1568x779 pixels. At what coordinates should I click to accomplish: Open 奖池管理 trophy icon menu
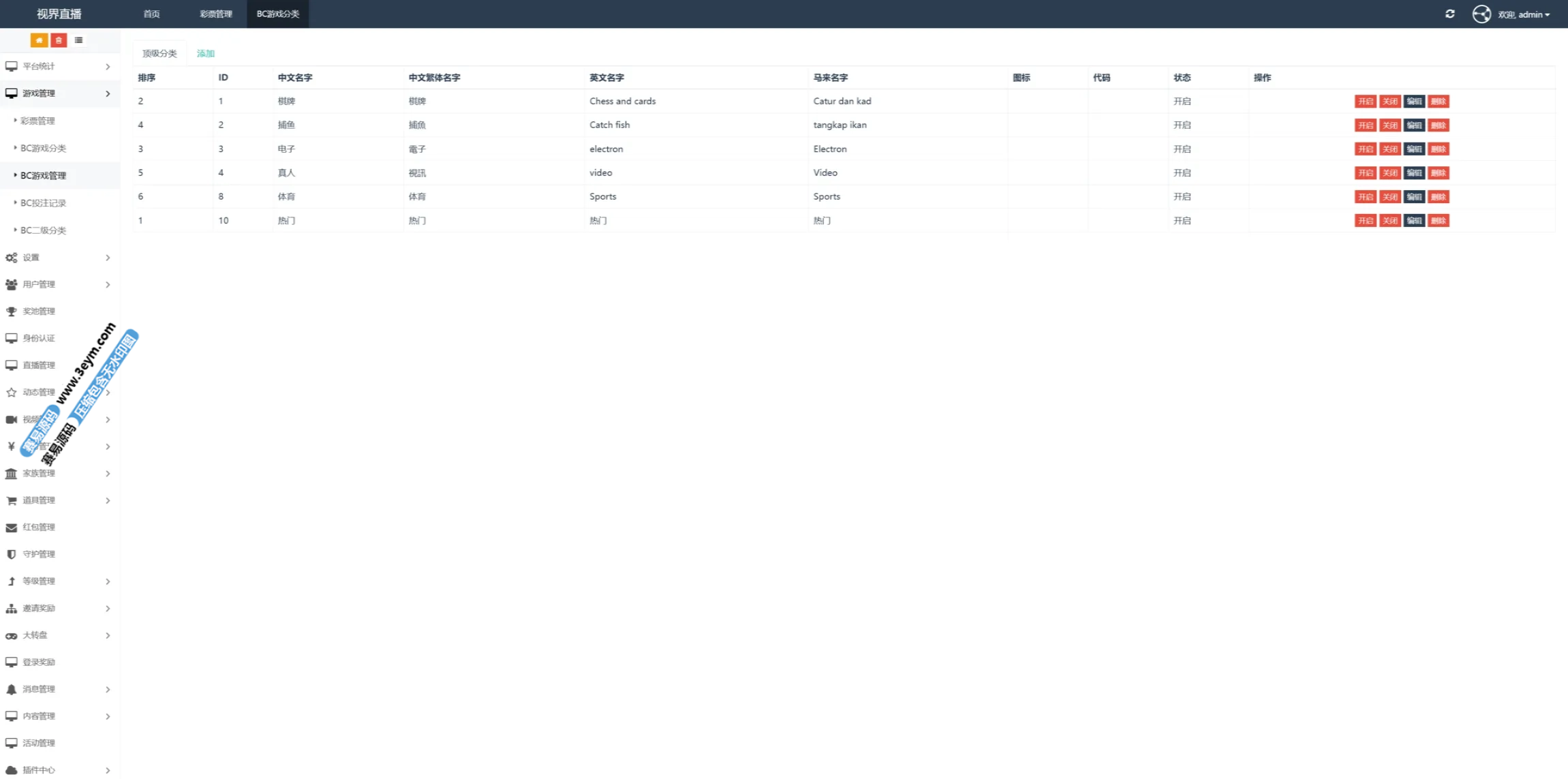tap(12, 311)
